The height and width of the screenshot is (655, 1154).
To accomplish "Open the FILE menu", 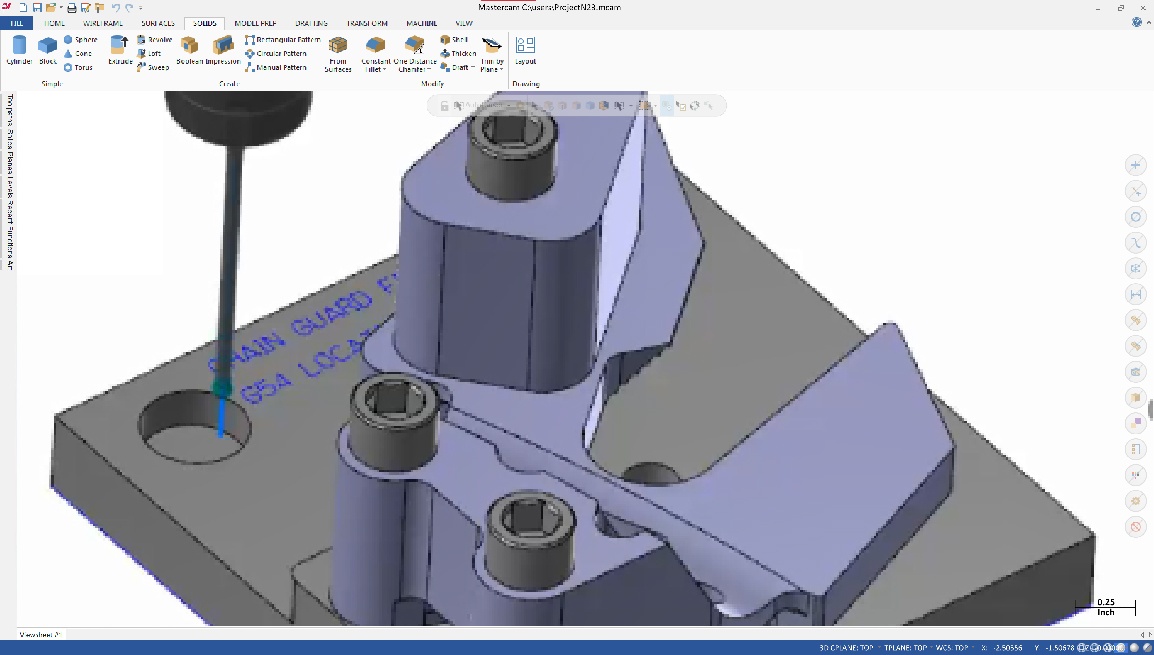I will coord(17,23).
